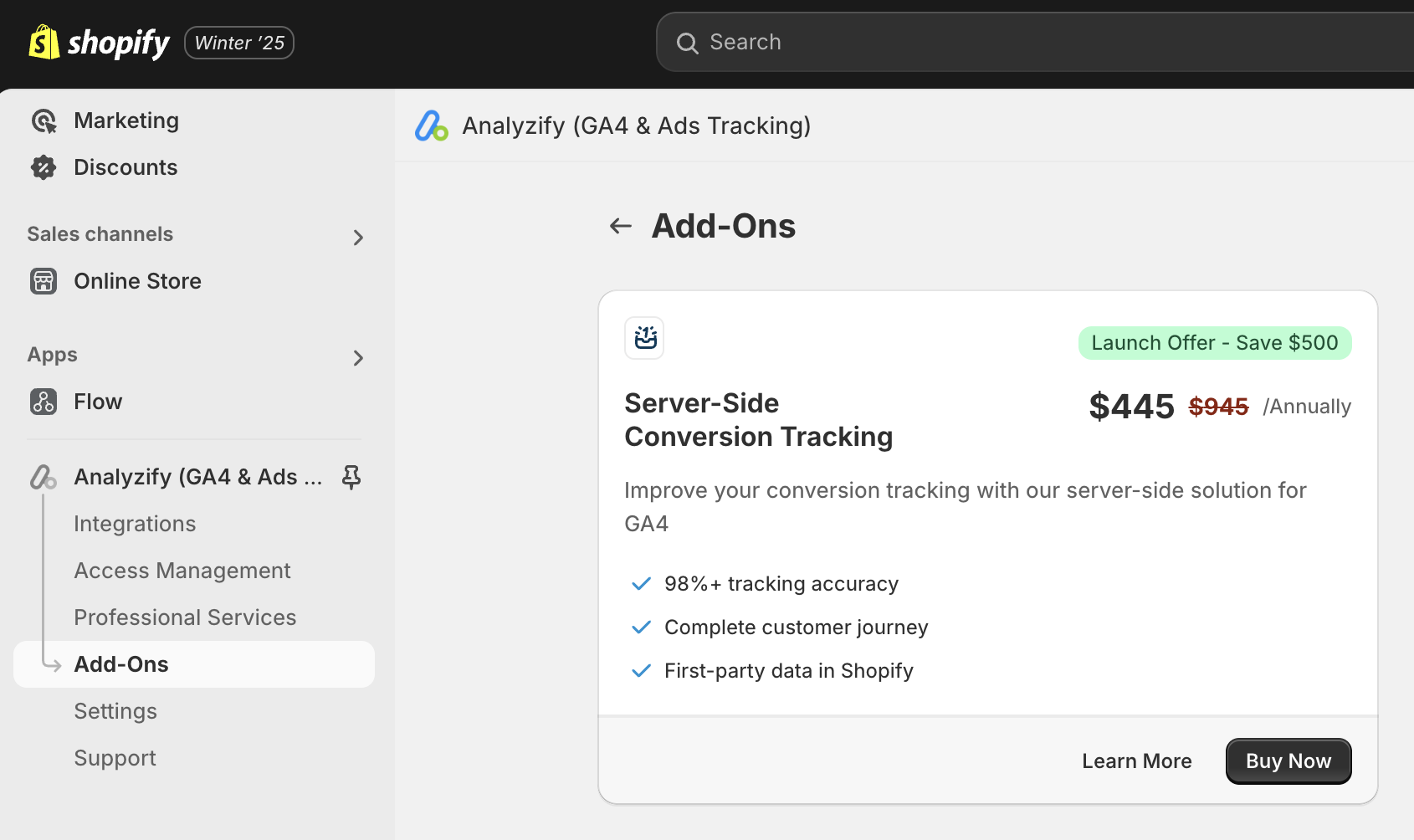
Task: Click checkmark beside 98%+ tracking accuracy
Action: (x=641, y=584)
